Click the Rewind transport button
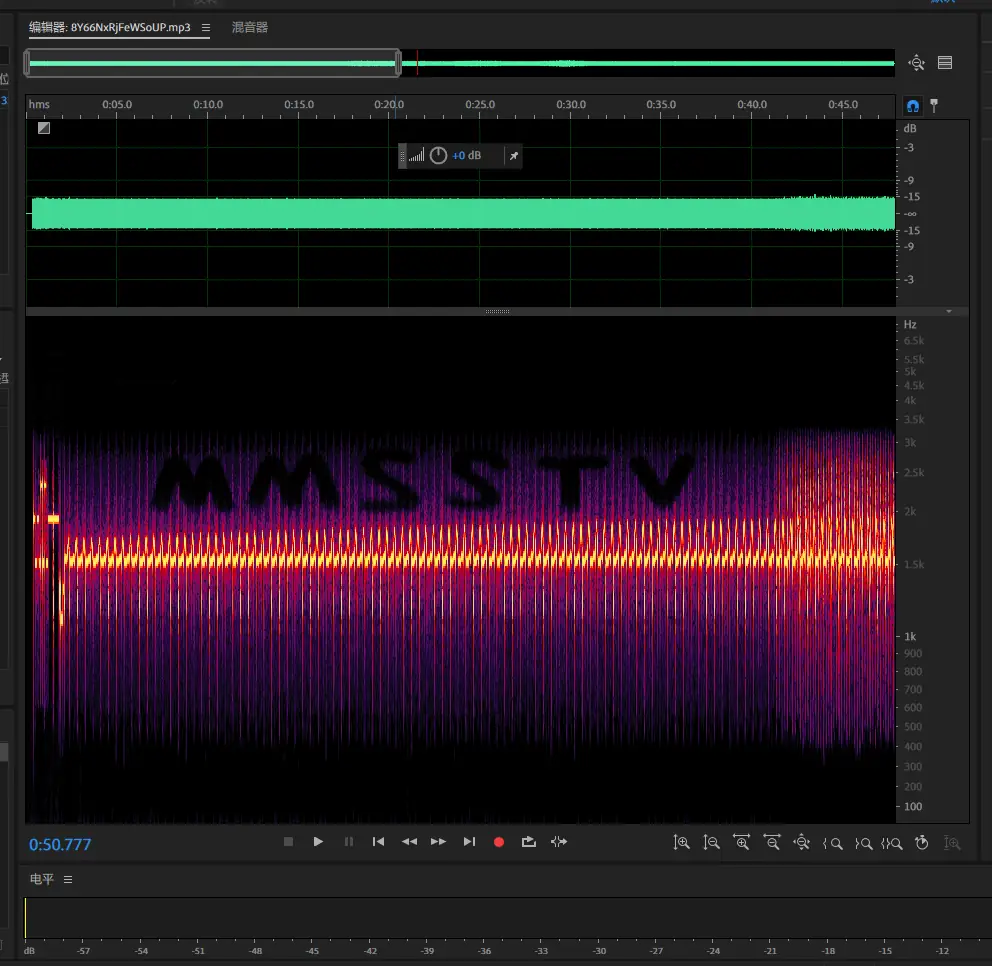The image size is (992, 966). tap(409, 841)
